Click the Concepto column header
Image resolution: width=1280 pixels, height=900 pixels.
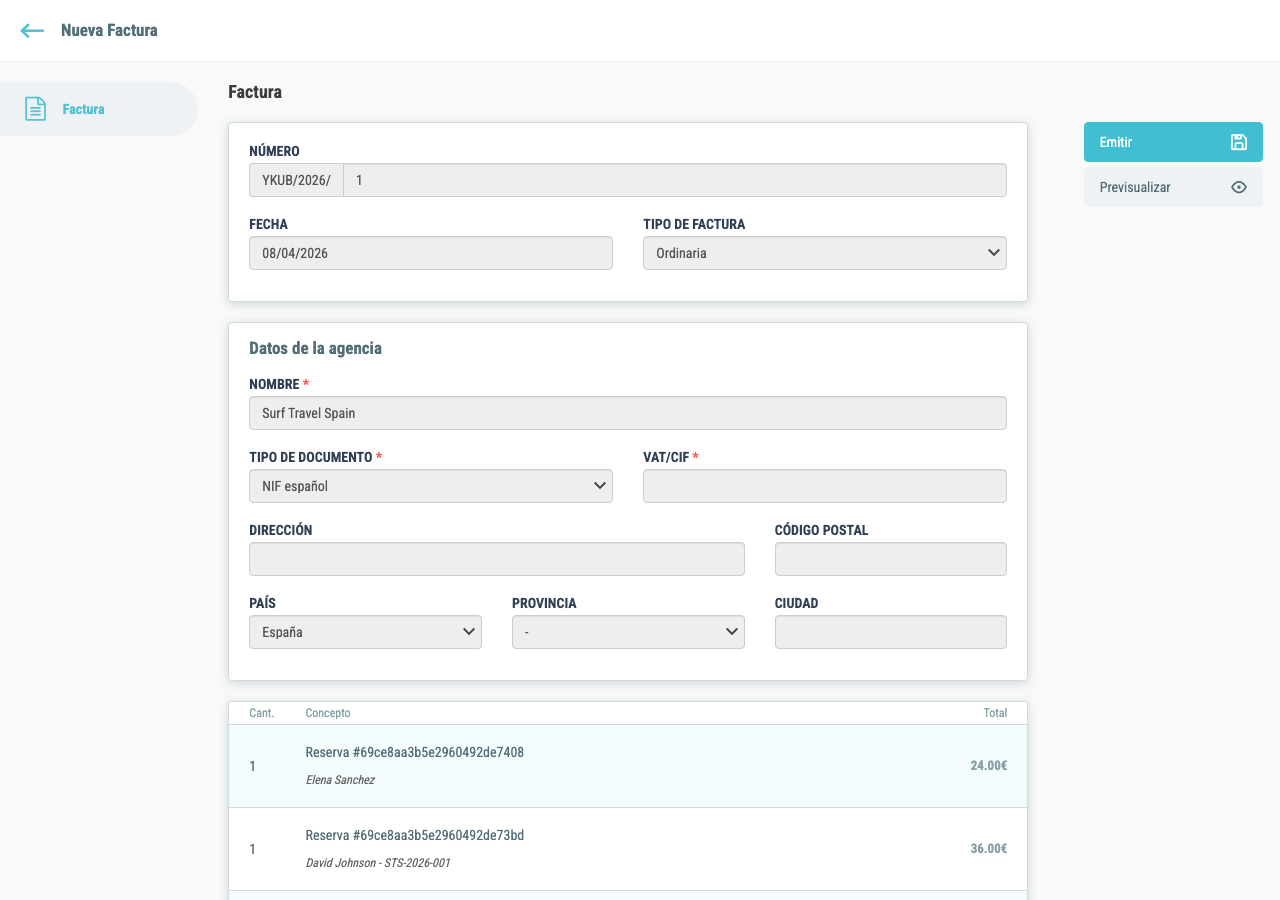328,713
